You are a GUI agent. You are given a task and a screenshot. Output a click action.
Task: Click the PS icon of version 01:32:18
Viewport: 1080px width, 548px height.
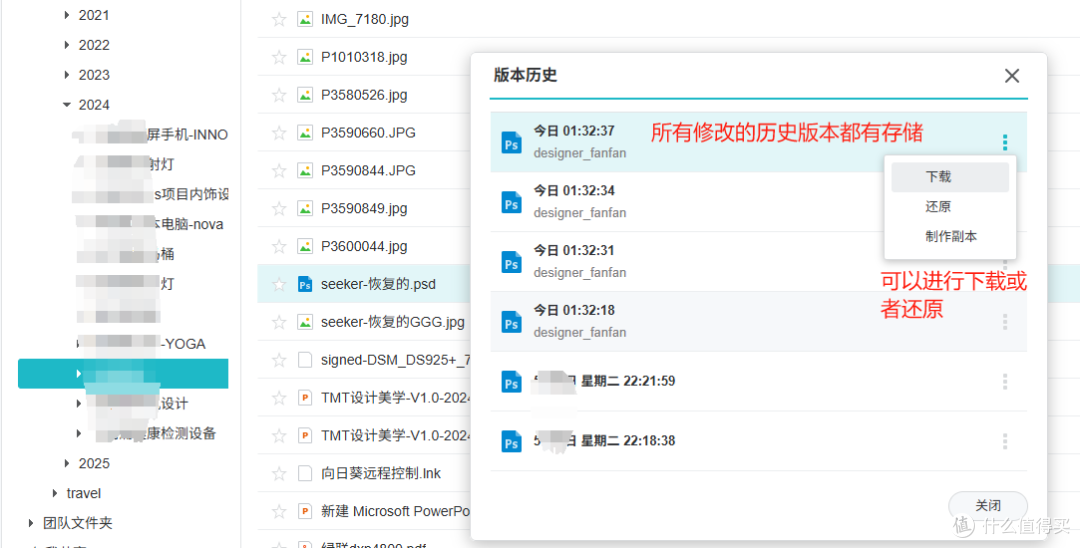[x=511, y=322]
